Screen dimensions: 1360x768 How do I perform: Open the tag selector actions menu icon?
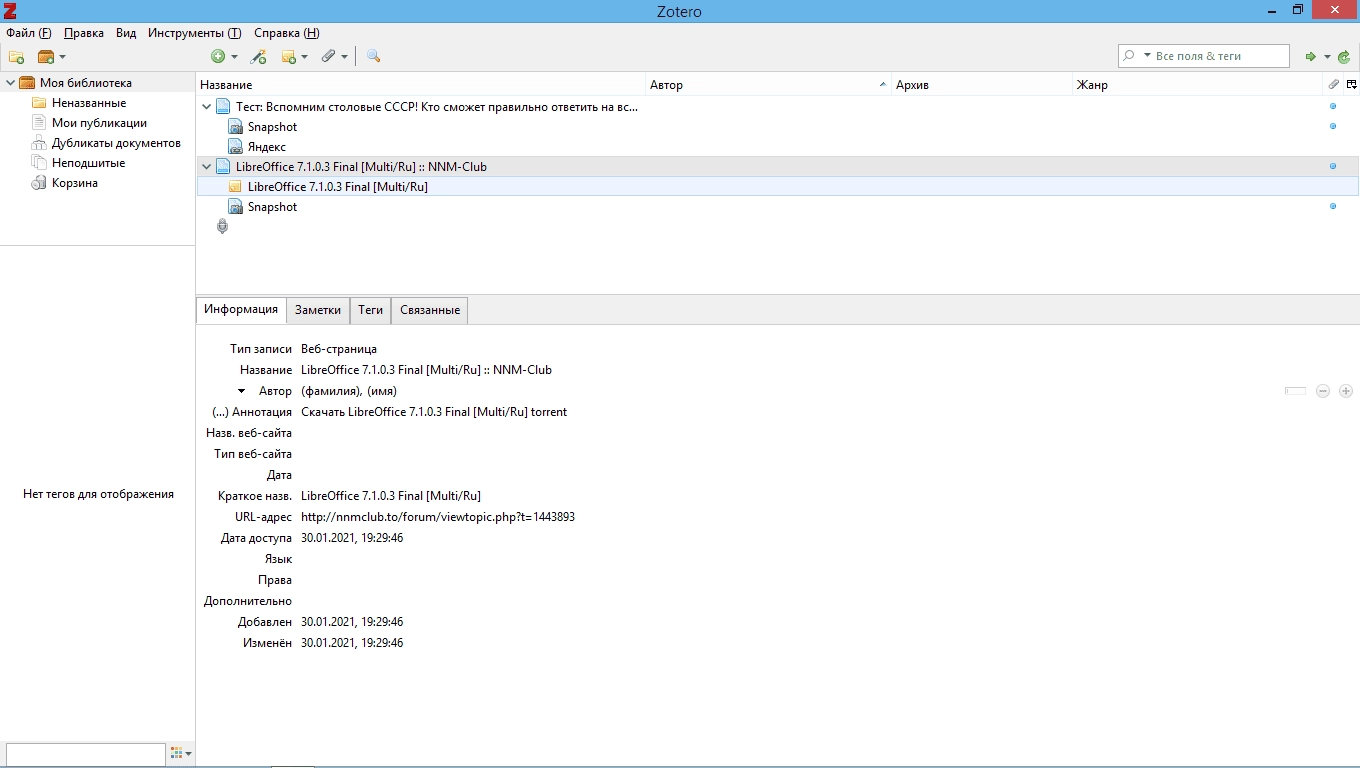pyautogui.click(x=180, y=754)
